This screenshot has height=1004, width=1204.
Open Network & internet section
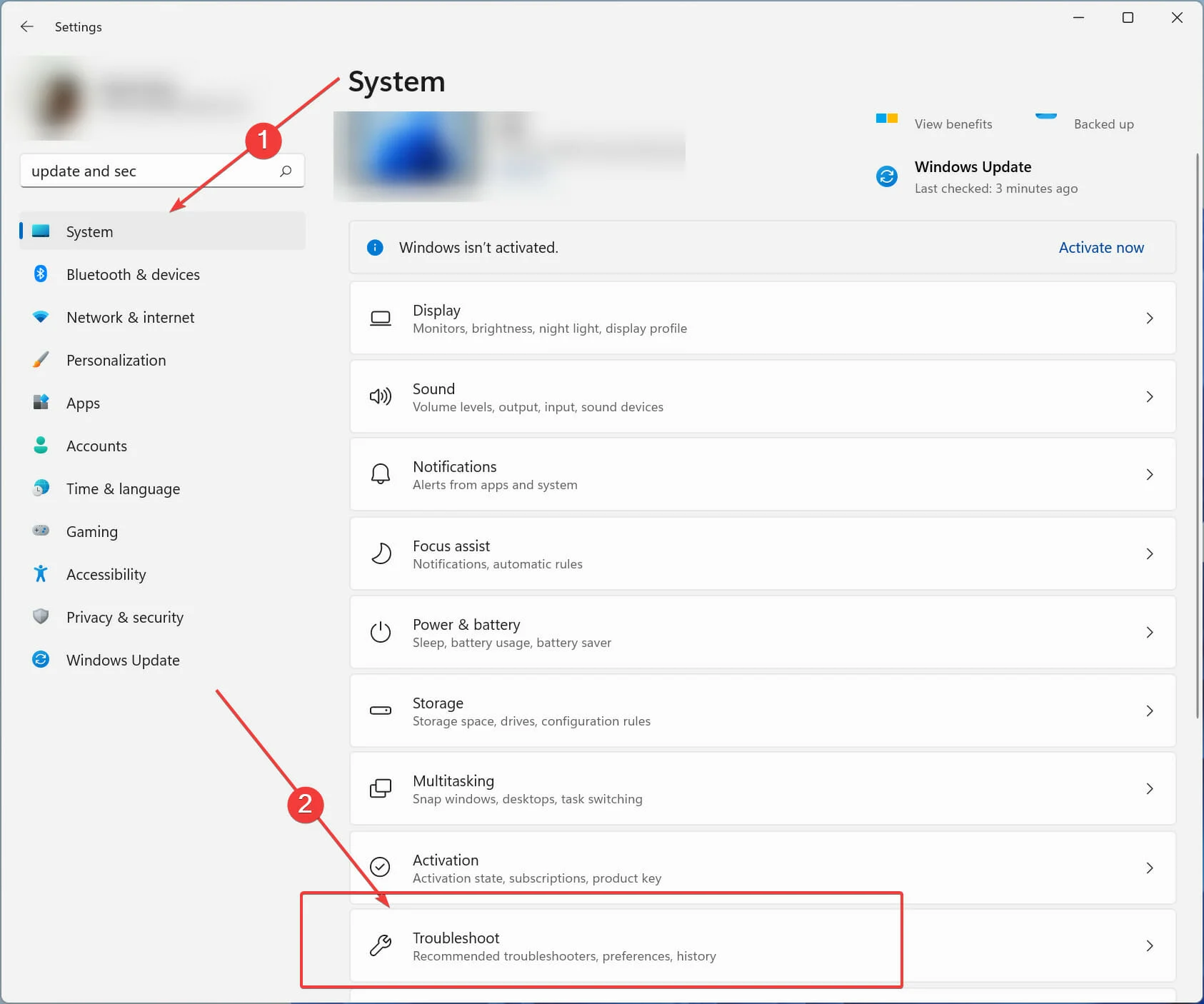162,317
